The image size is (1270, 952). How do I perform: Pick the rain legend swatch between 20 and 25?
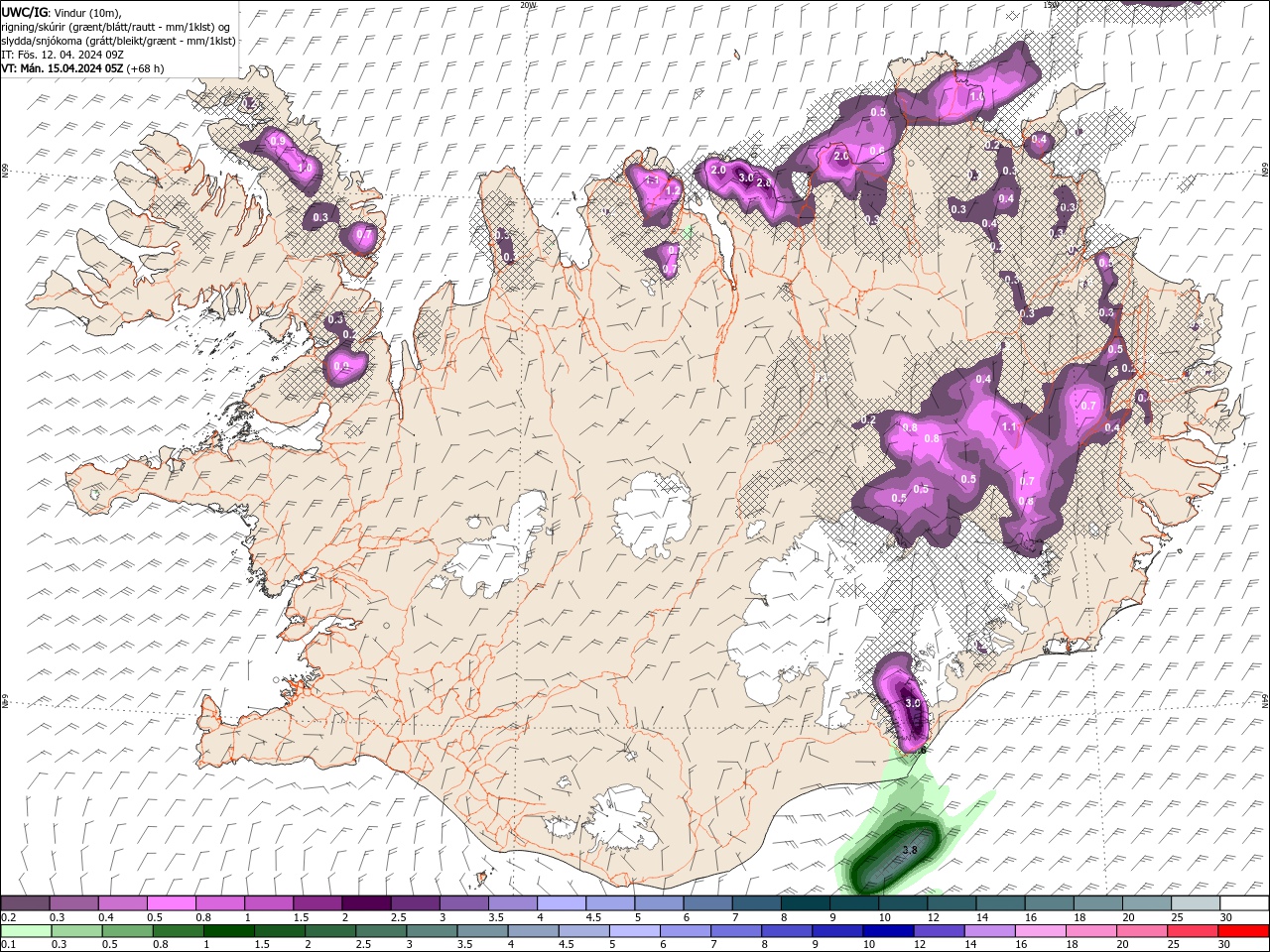coord(1142,931)
